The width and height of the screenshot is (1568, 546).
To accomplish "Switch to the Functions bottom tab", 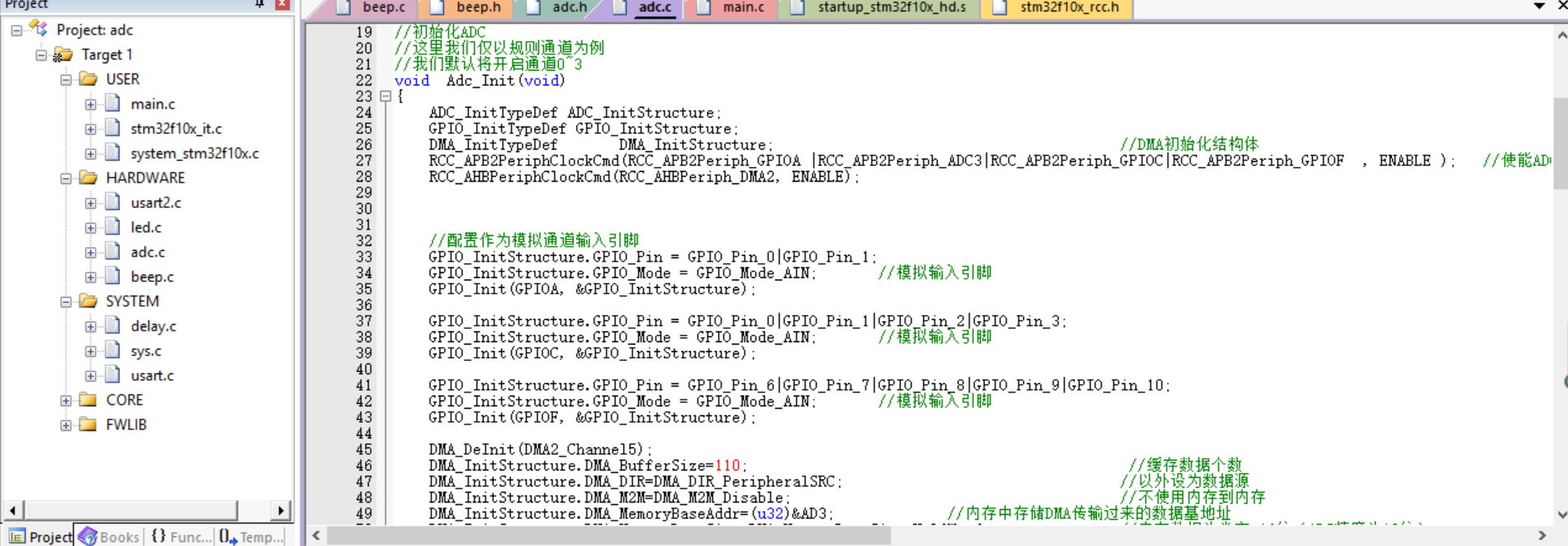I will (181, 536).
